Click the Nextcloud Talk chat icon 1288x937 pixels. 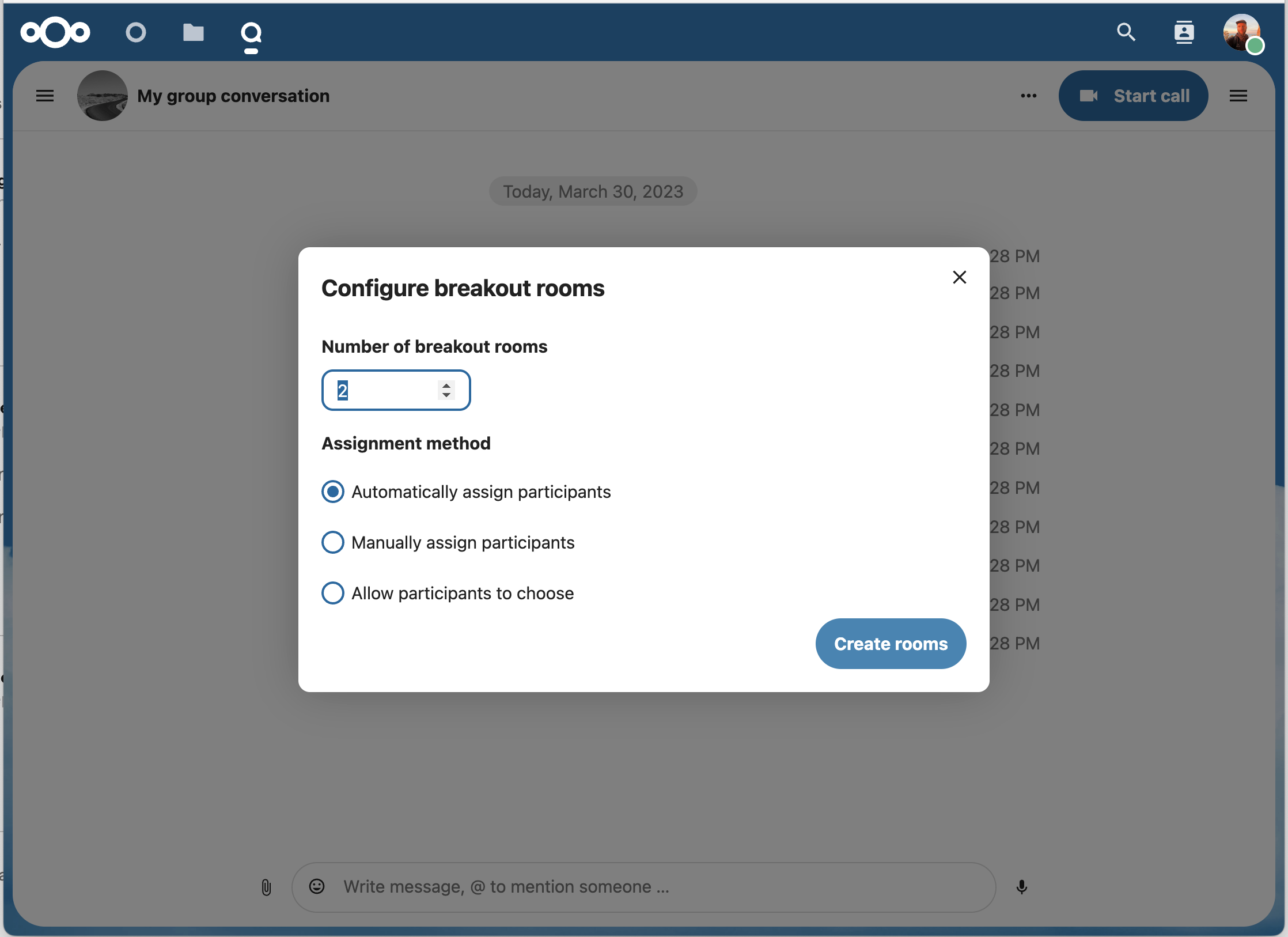[250, 32]
